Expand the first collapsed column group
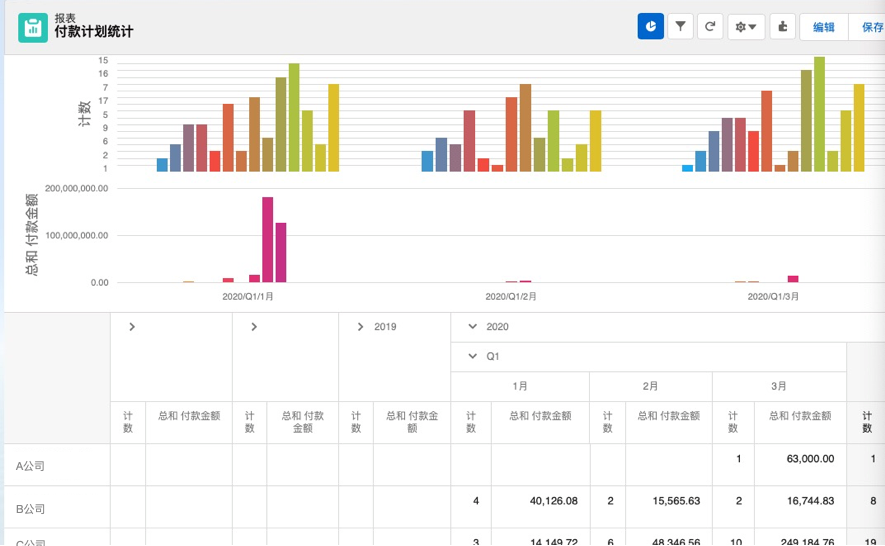885x546 pixels. (132, 327)
